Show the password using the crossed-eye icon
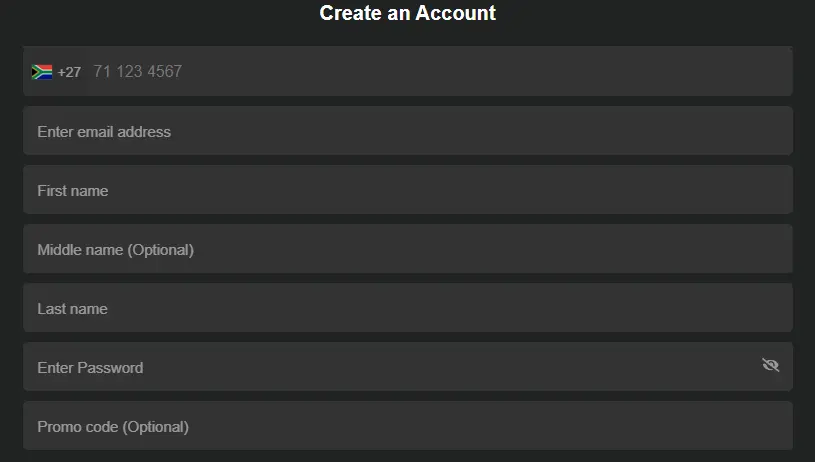815x462 pixels. (770, 365)
